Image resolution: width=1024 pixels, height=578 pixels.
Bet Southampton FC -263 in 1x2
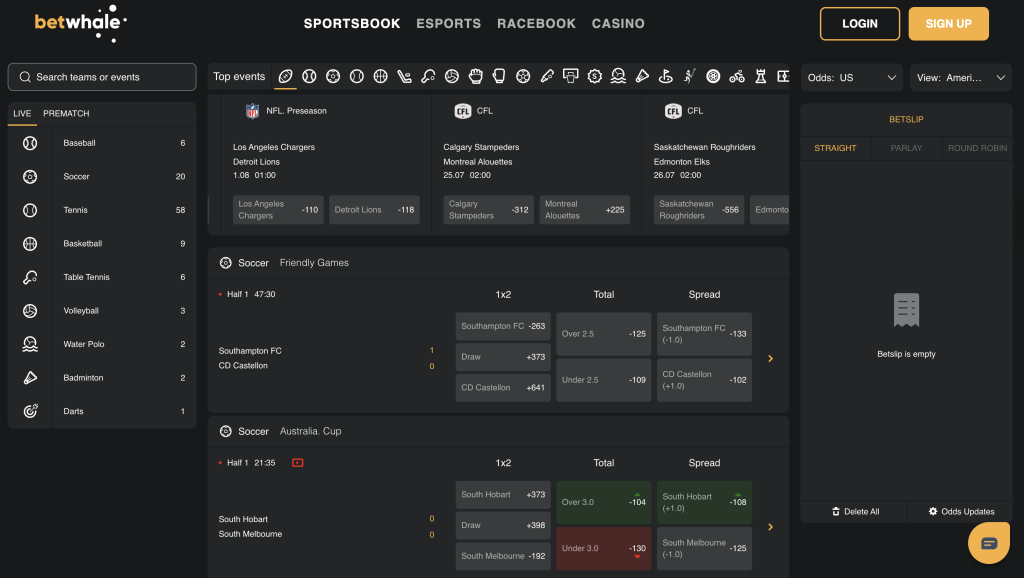(x=503, y=326)
